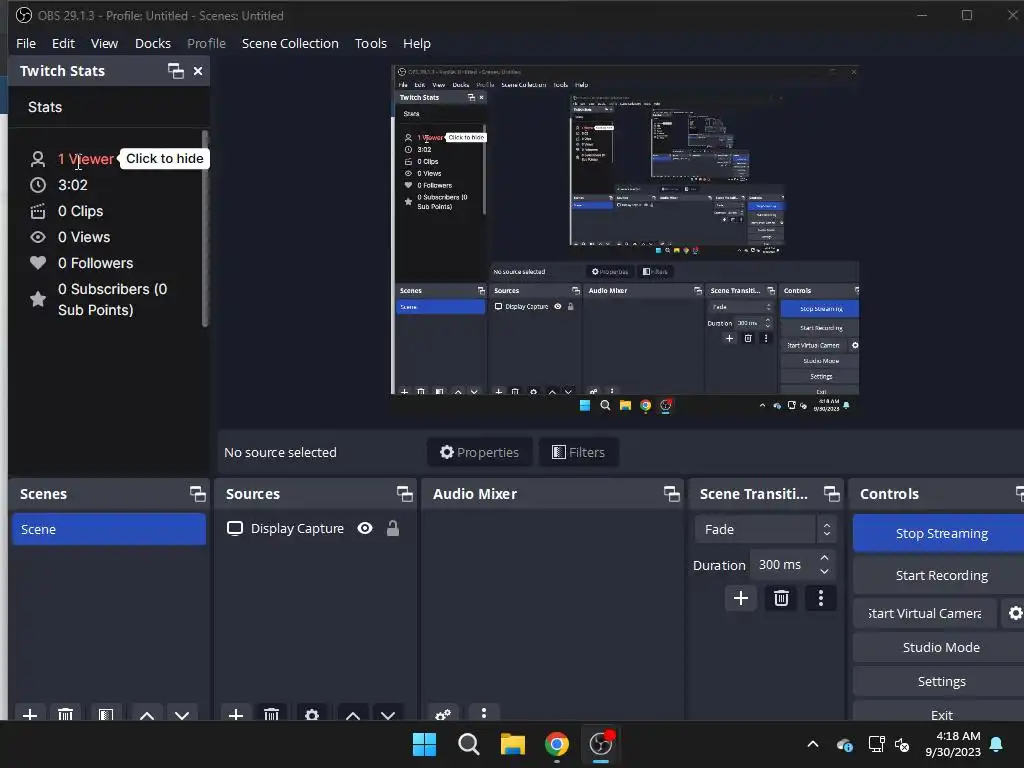
Task: Open source Filters
Action: click(578, 452)
